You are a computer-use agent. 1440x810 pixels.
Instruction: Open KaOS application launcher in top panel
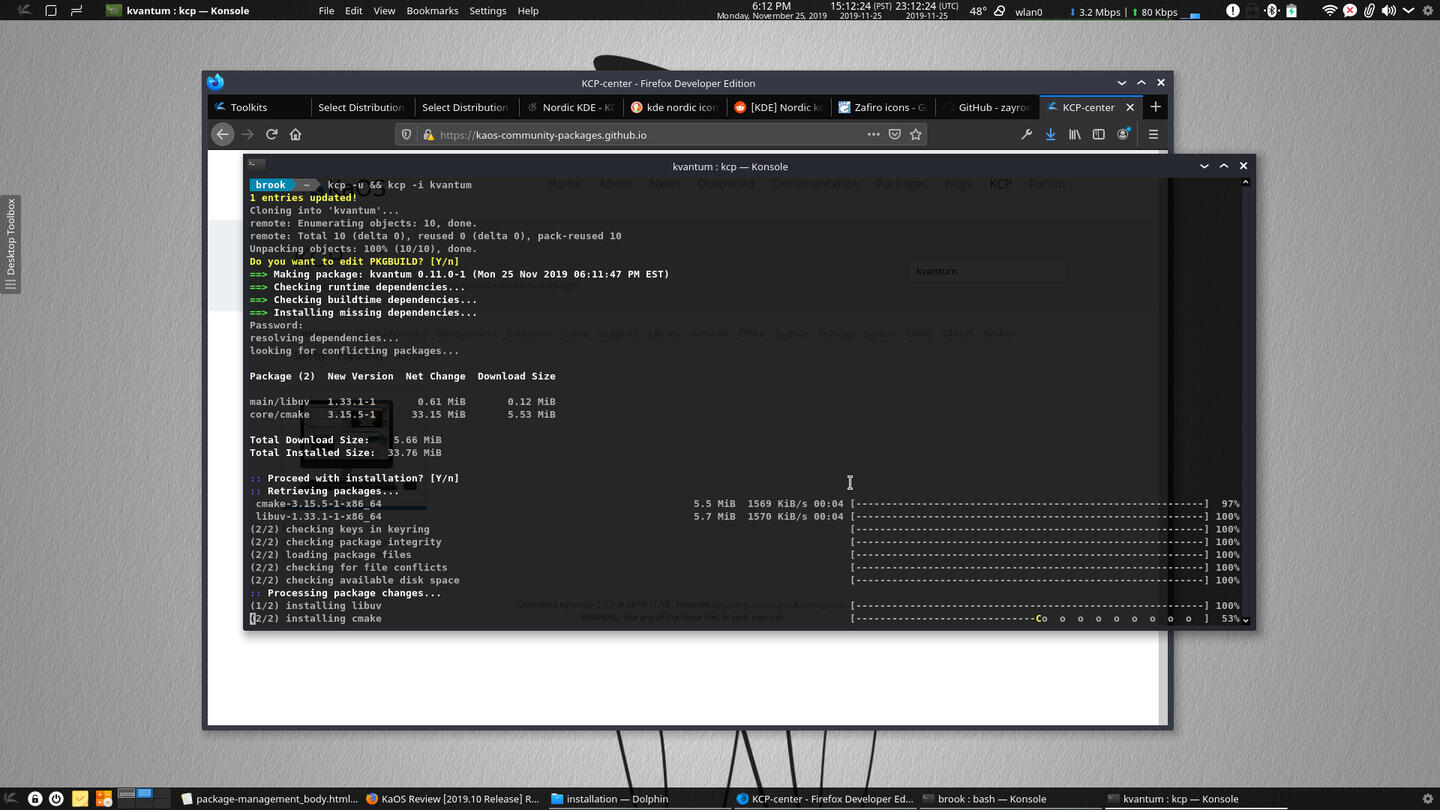24,11
